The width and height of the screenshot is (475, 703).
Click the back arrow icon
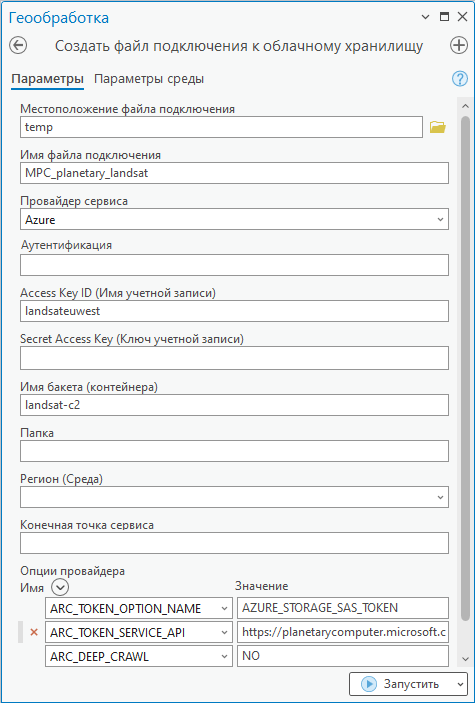[18, 45]
